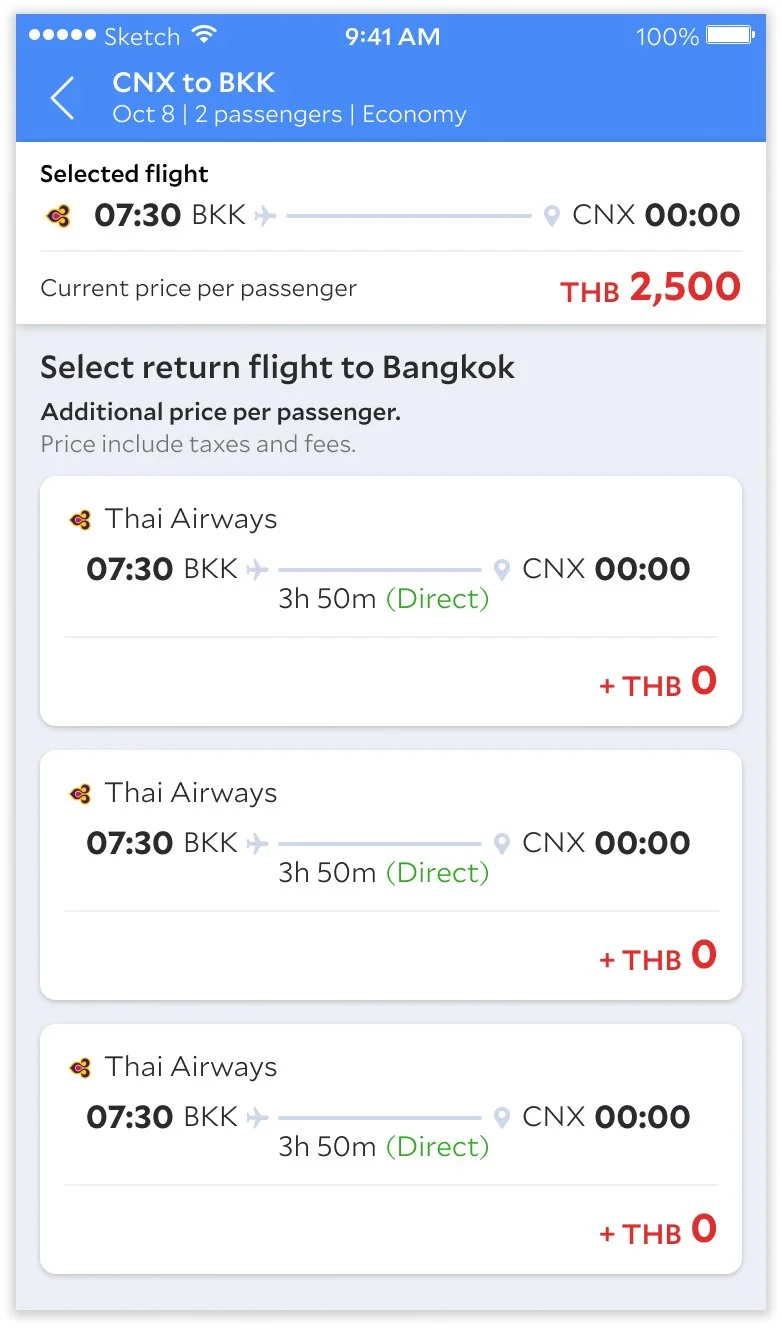Tap CNX to BKK header title
Viewport: 782px width, 1328px height.
(x=194, y=82)
